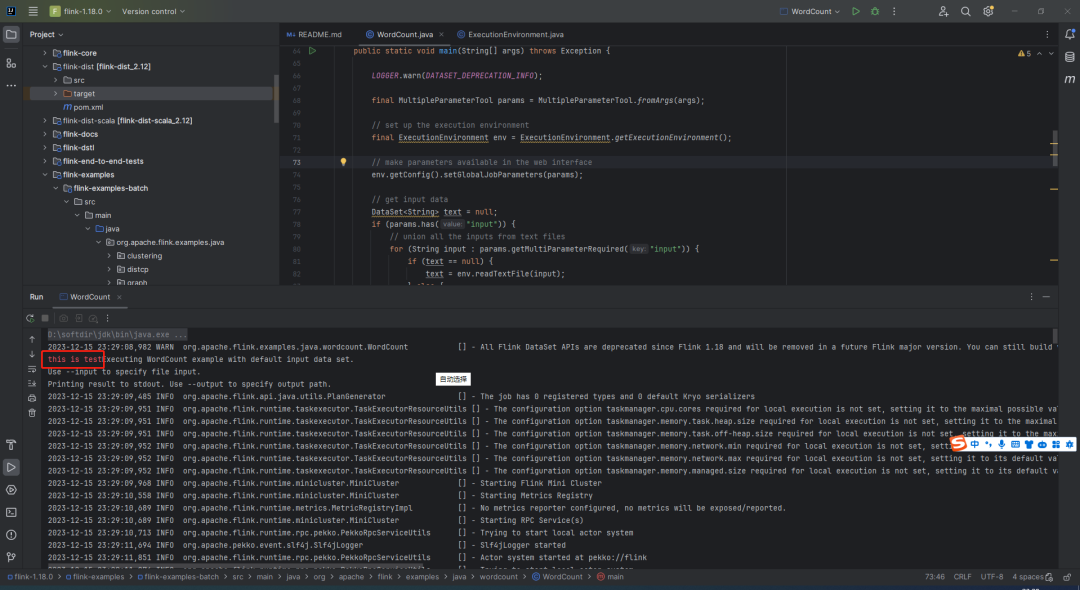Open the Version control menu

(x=153, y=11)
